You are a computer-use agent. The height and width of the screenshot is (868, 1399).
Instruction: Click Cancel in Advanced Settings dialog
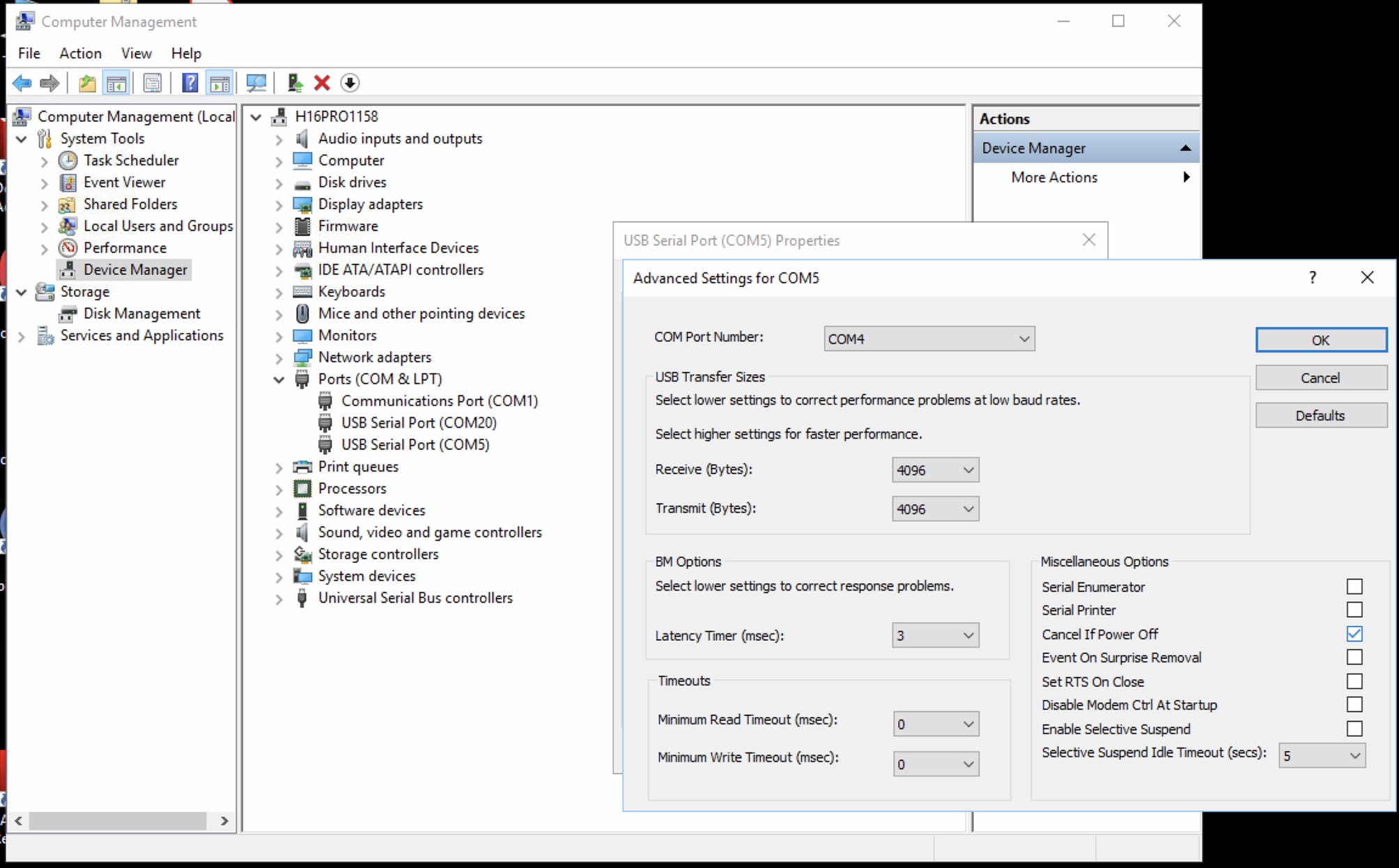point(1321,378)
